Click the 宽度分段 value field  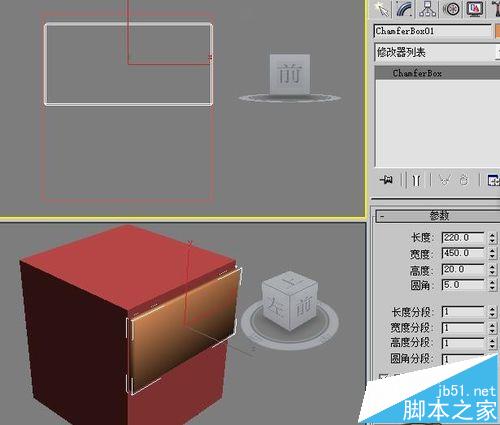463,328
